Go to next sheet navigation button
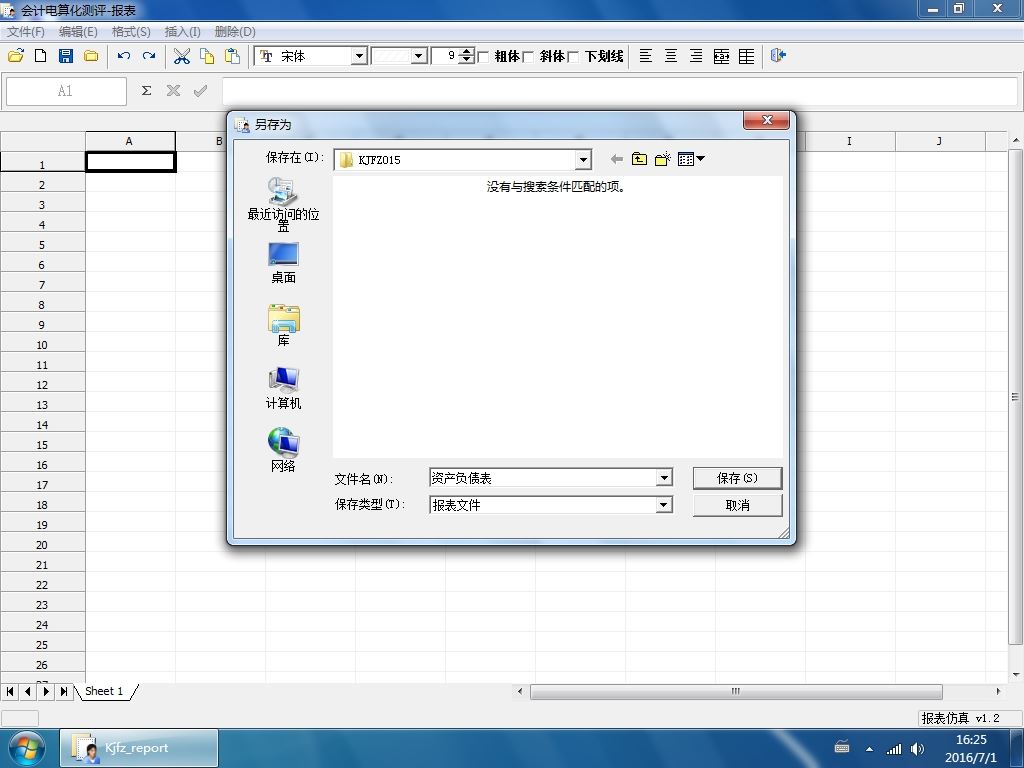The width and height of the screenshot is (1024, 768). click(x=46, y=691)
